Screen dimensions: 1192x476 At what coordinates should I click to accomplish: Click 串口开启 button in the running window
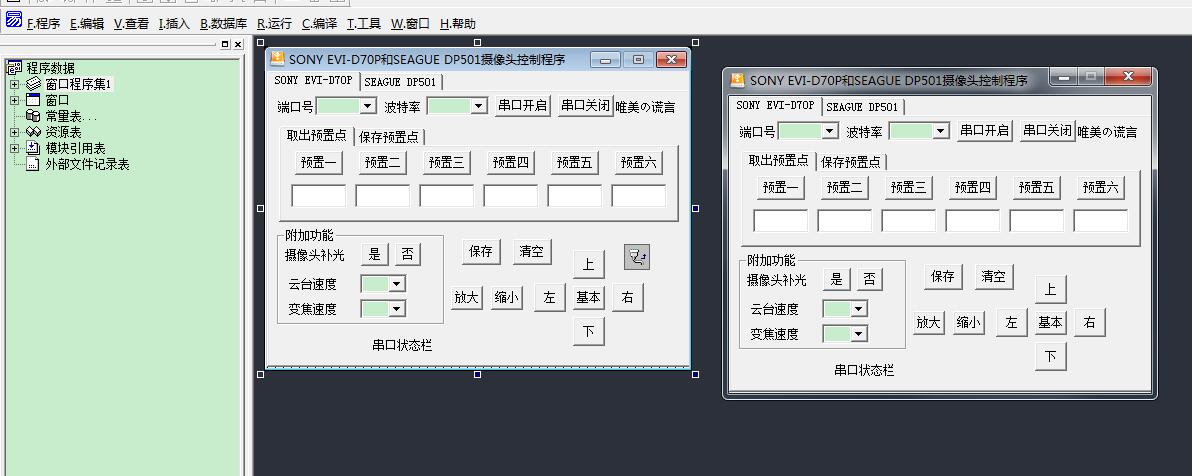(984, 130)
